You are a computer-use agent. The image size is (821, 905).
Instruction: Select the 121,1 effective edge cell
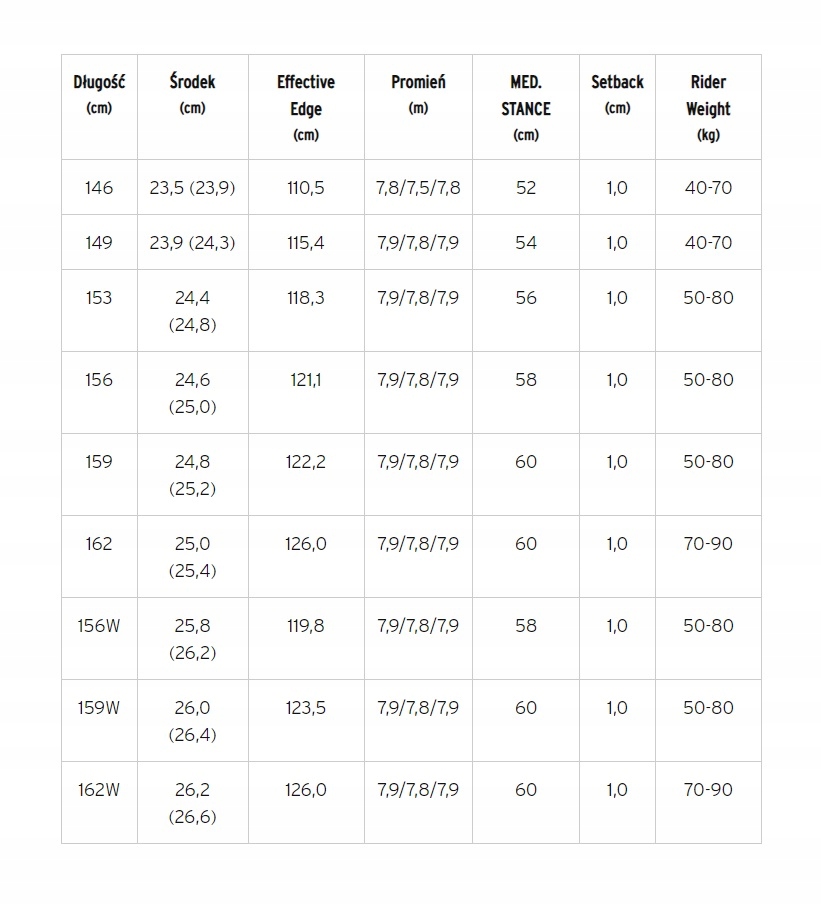[305, 380]
